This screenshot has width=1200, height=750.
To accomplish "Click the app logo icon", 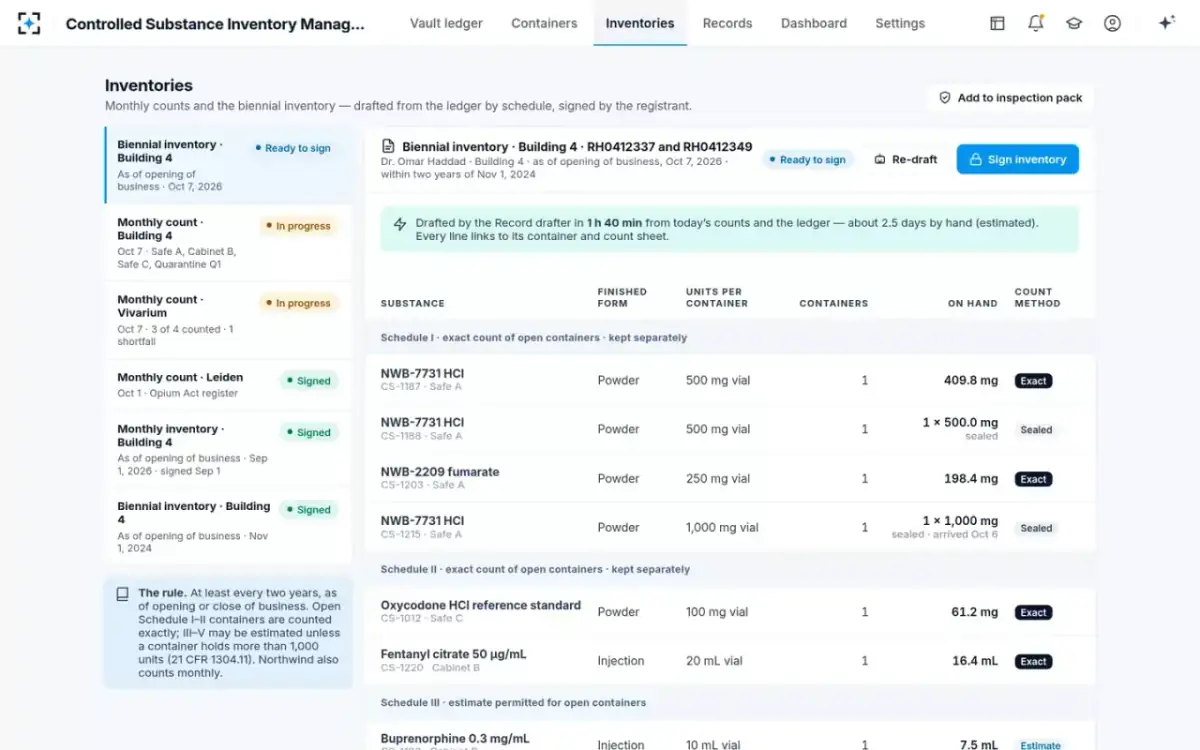I will (x=29, y=23).
